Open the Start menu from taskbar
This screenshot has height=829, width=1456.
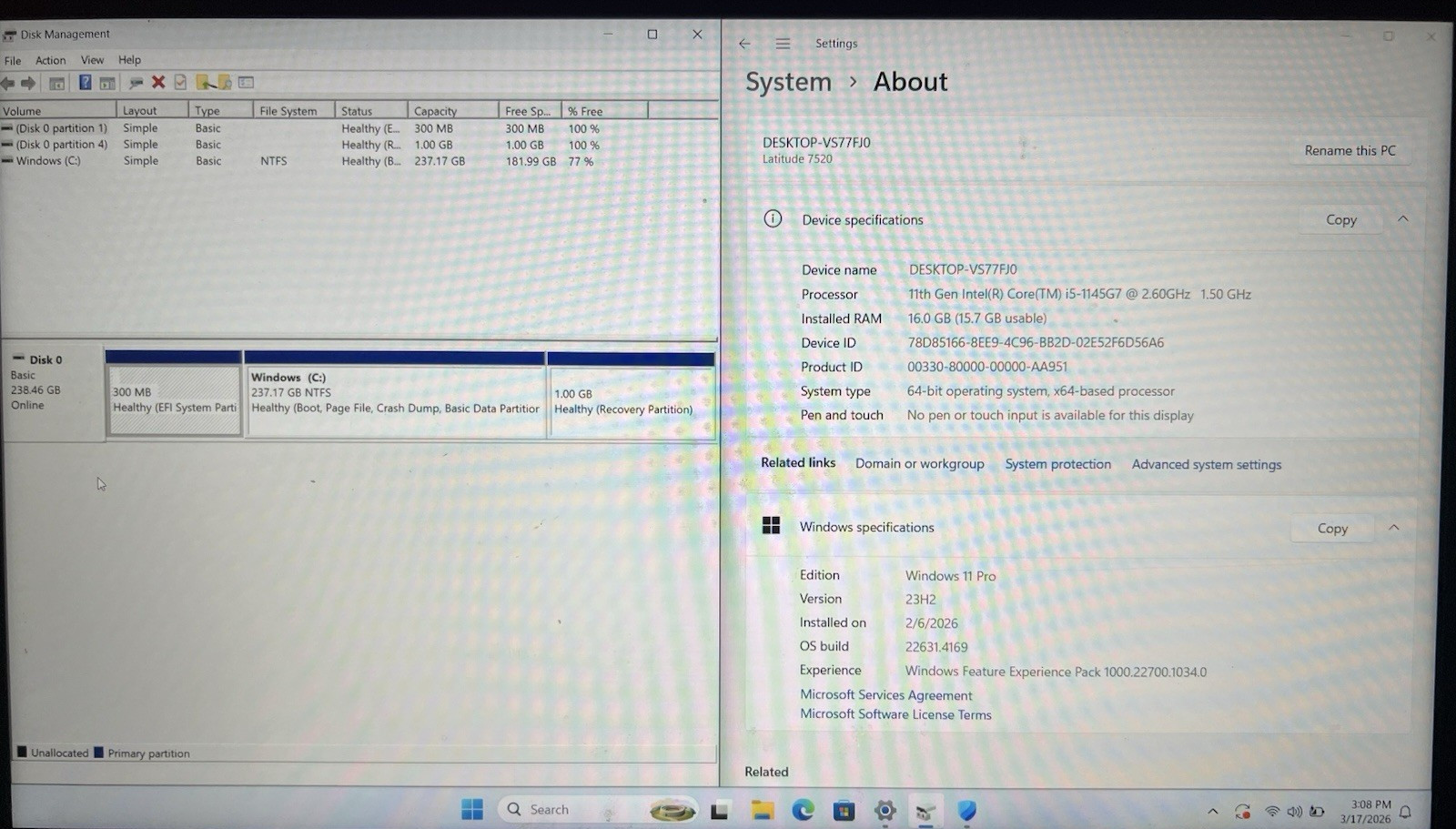tap(472, 809)
